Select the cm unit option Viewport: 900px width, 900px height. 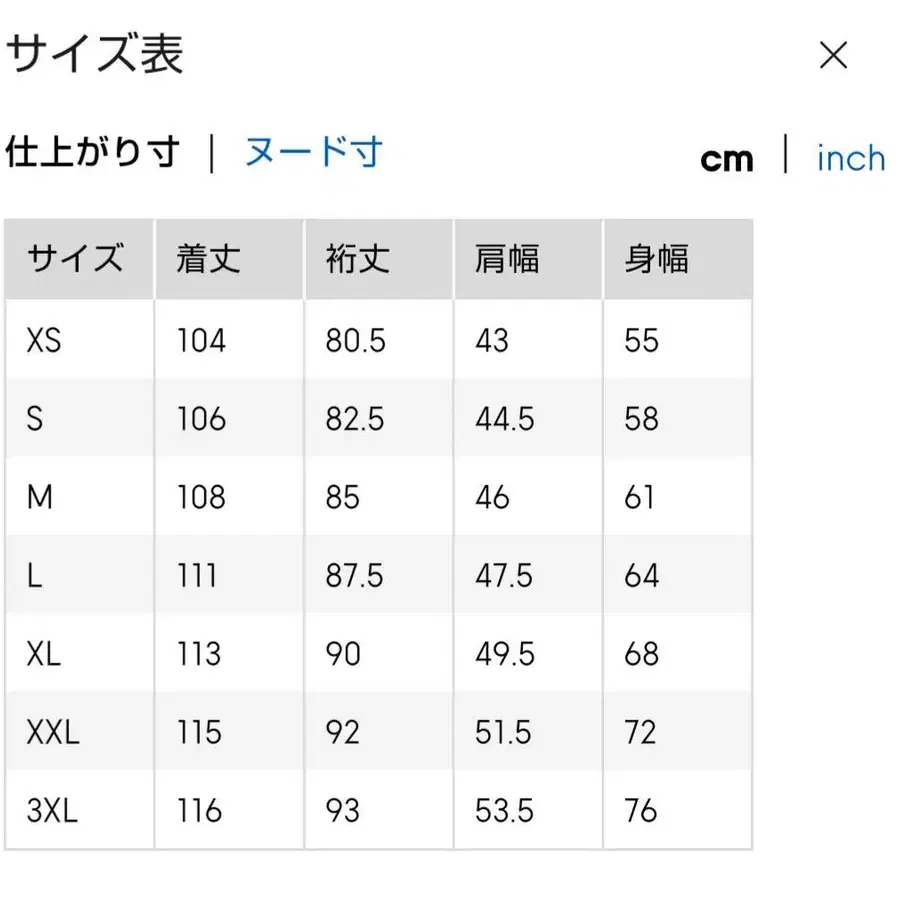727,157
